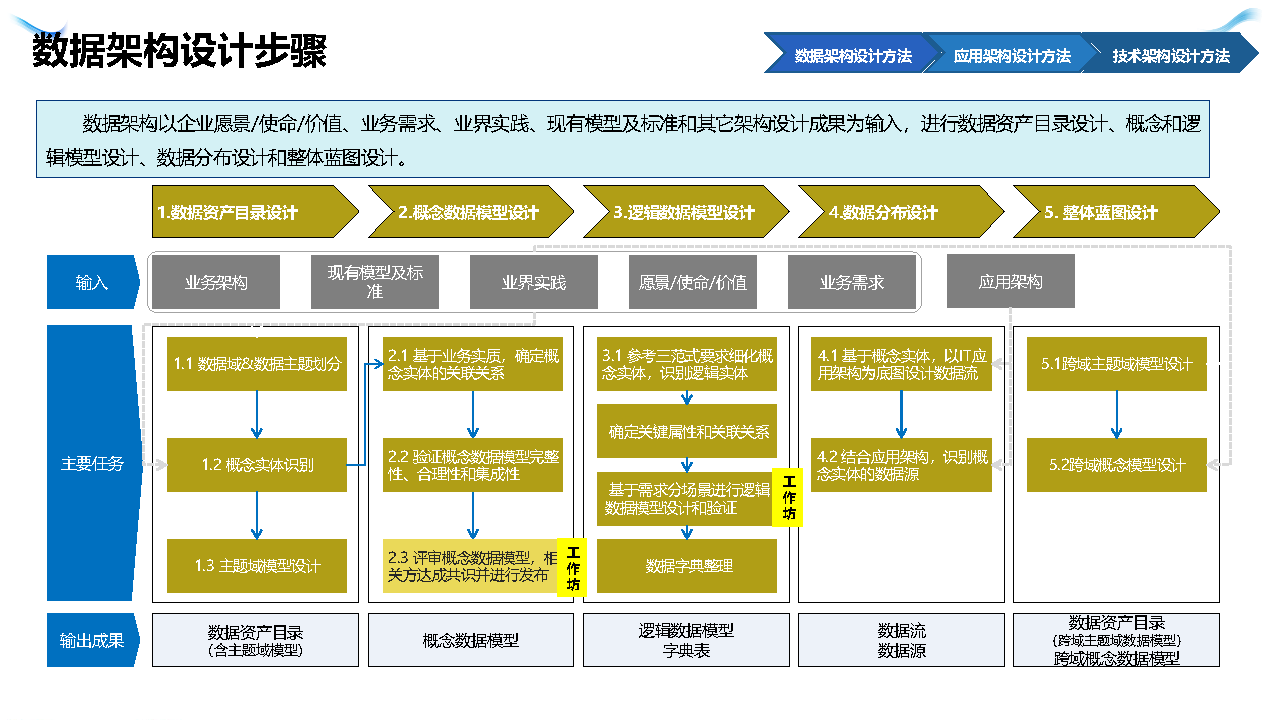Click the 1.2 概念实体识别 task box
1267x720 pixels.
pos(257,465)
